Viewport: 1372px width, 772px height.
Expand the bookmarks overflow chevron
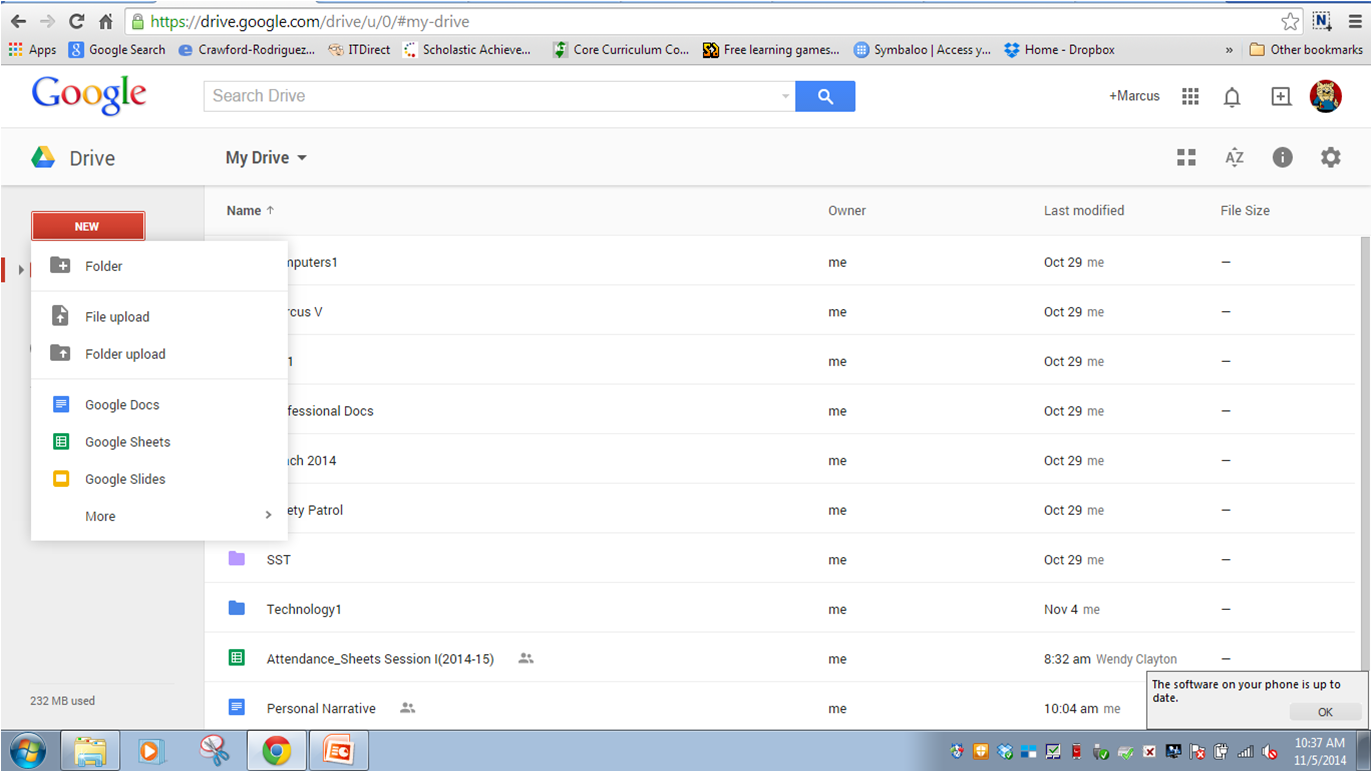(1229, 49)
